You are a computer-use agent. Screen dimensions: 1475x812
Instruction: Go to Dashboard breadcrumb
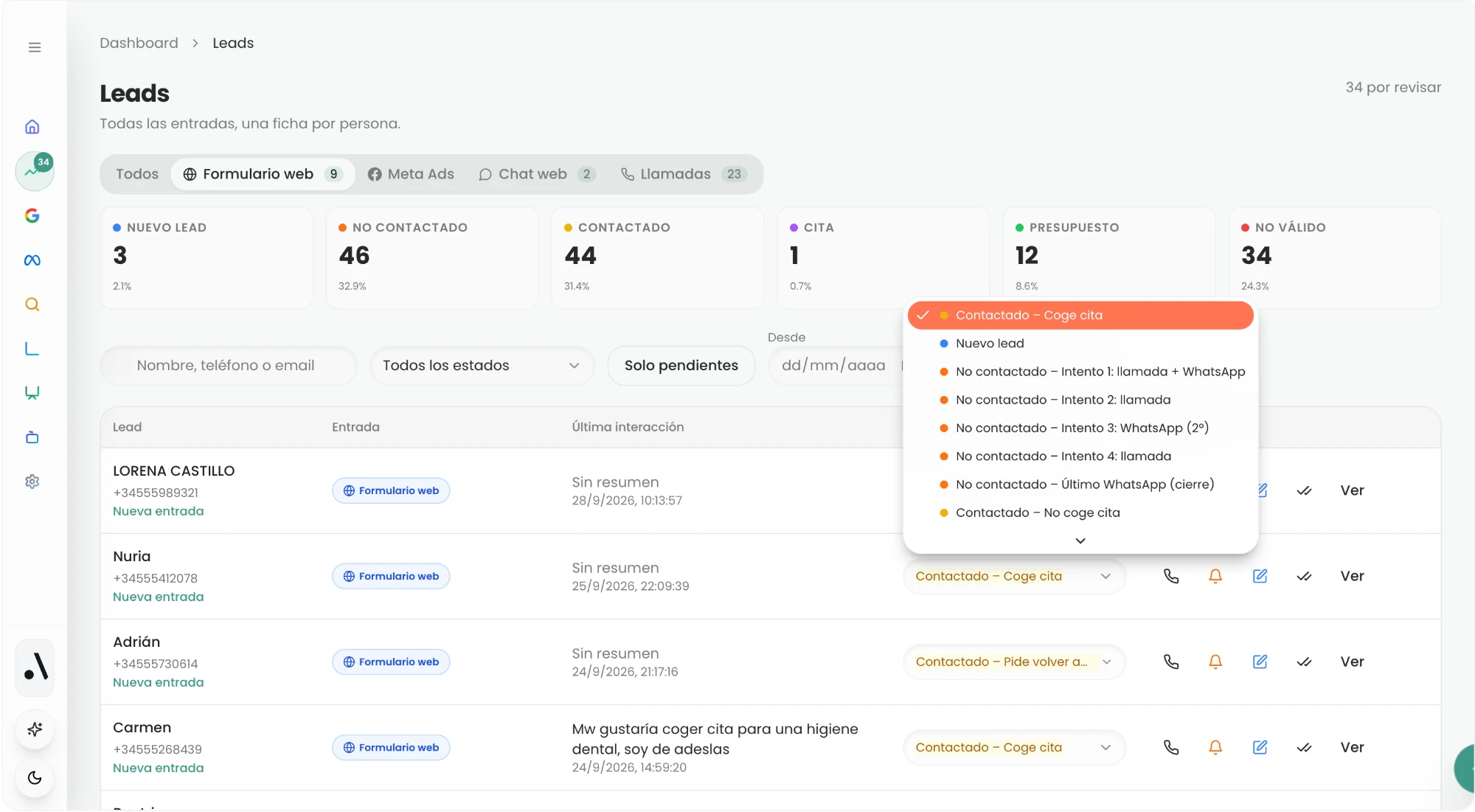click(x=139, y=43)
